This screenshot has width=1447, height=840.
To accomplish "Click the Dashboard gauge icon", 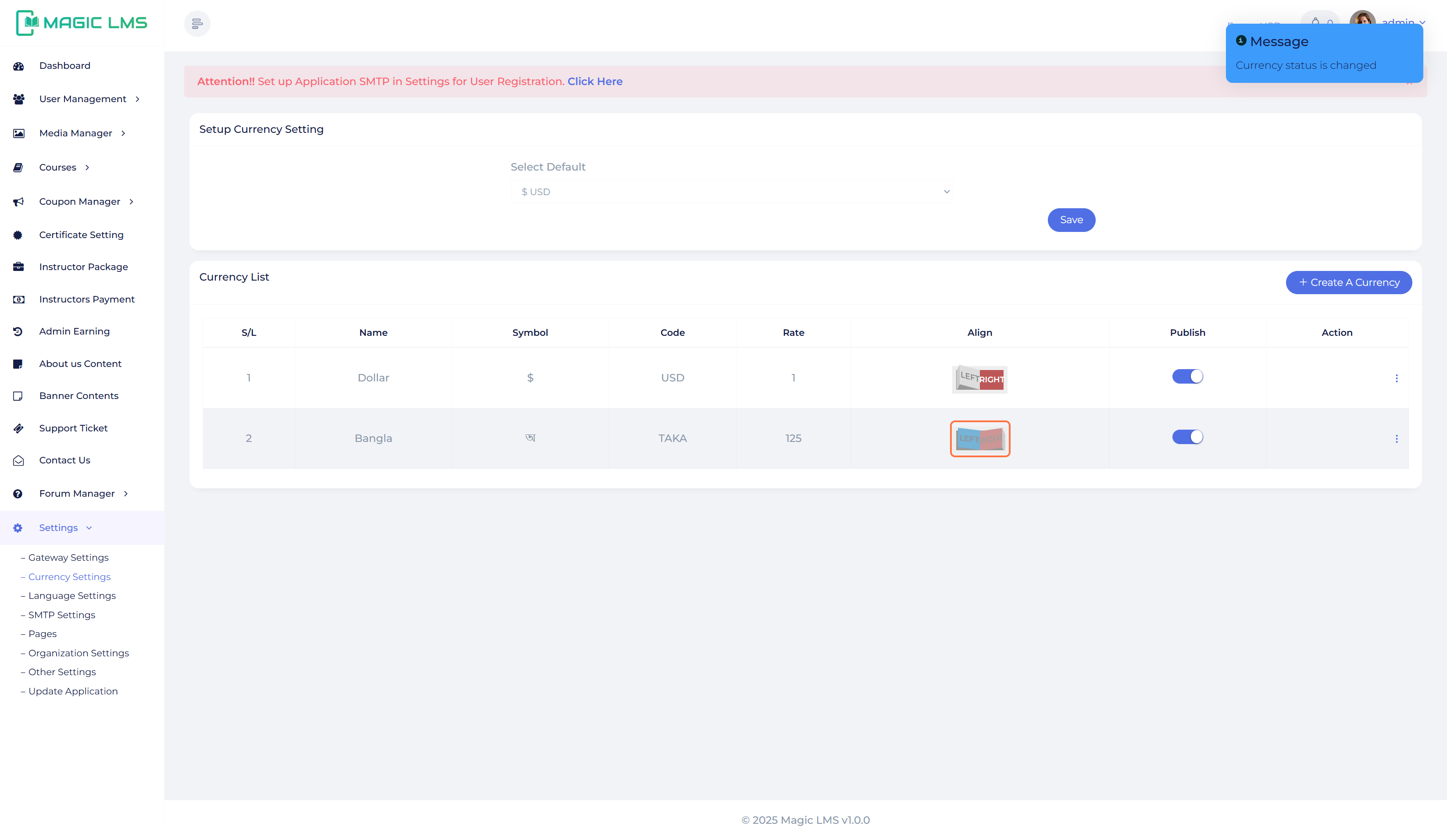I will [x=18, y=66].
